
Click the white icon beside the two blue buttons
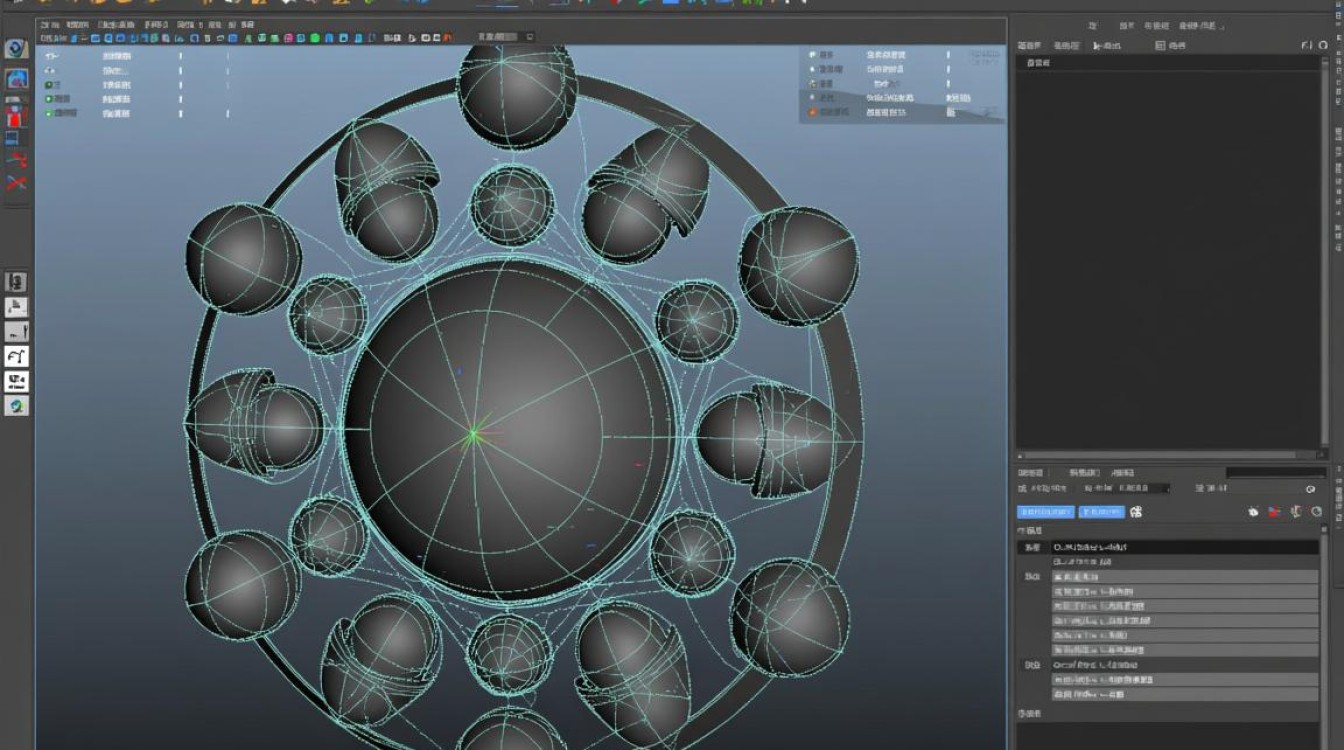point(1136,512)
